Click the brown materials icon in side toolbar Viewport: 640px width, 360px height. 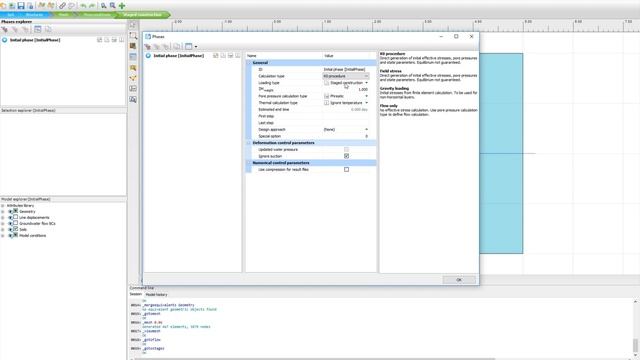click(133, 46)
